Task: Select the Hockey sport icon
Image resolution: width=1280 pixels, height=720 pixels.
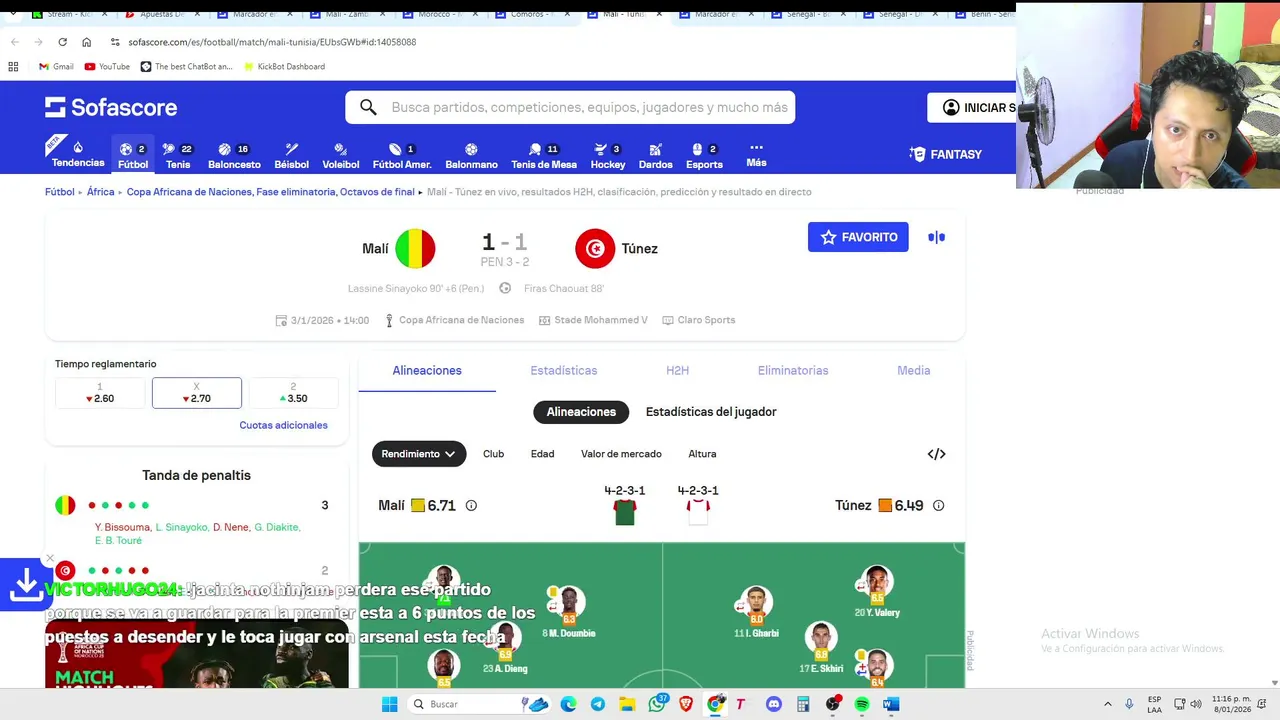Action: tap(607, 155)
